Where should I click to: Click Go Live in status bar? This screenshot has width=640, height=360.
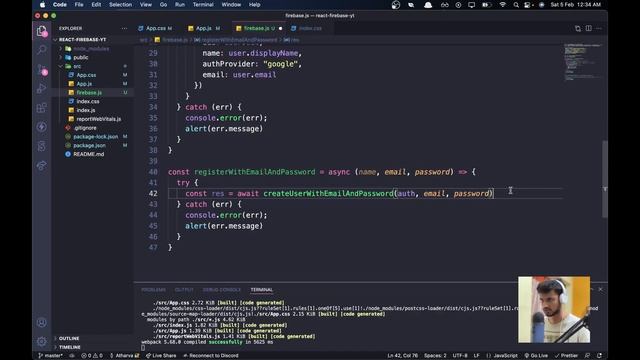click(536, 356)
